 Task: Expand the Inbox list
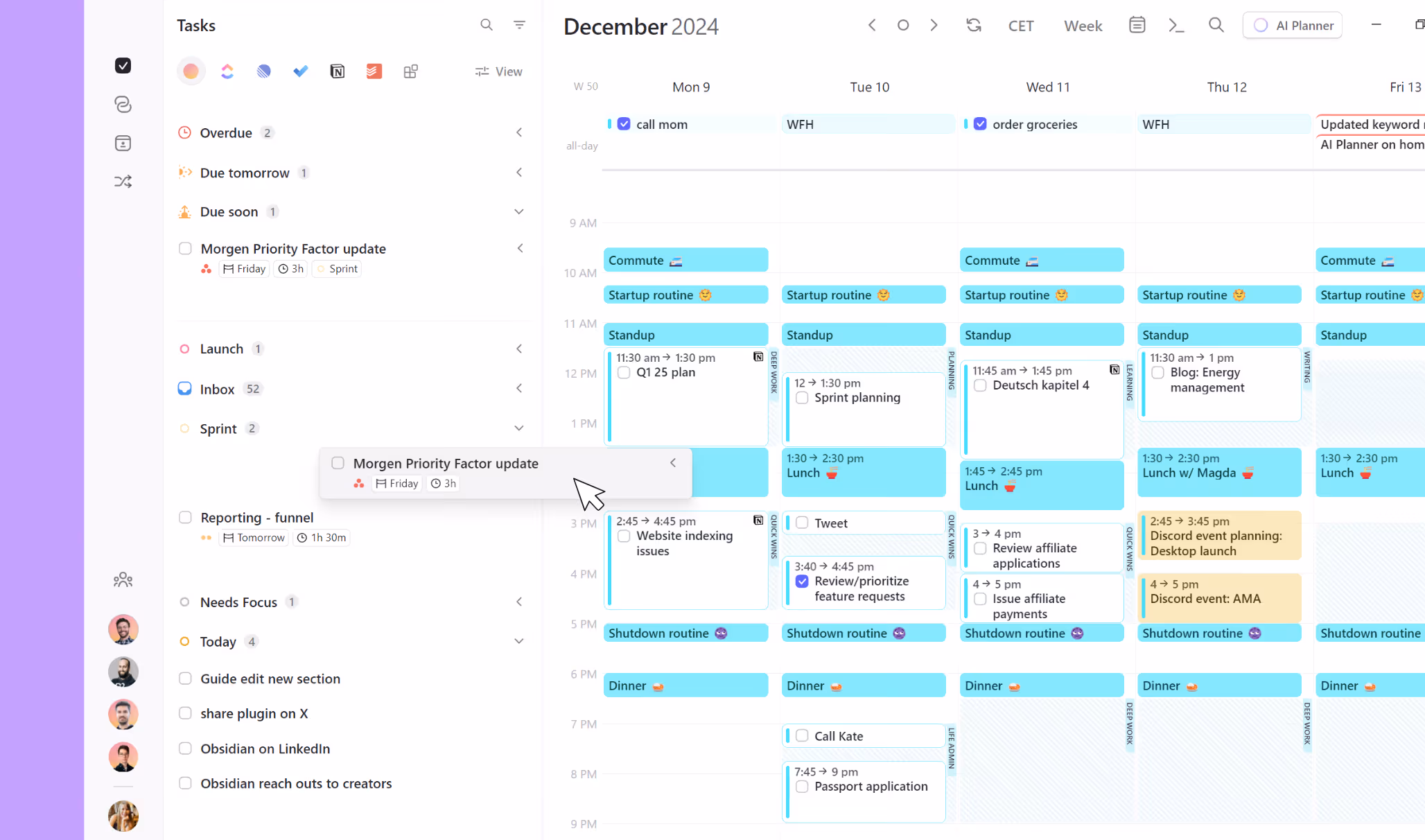[x=519, y=389]
